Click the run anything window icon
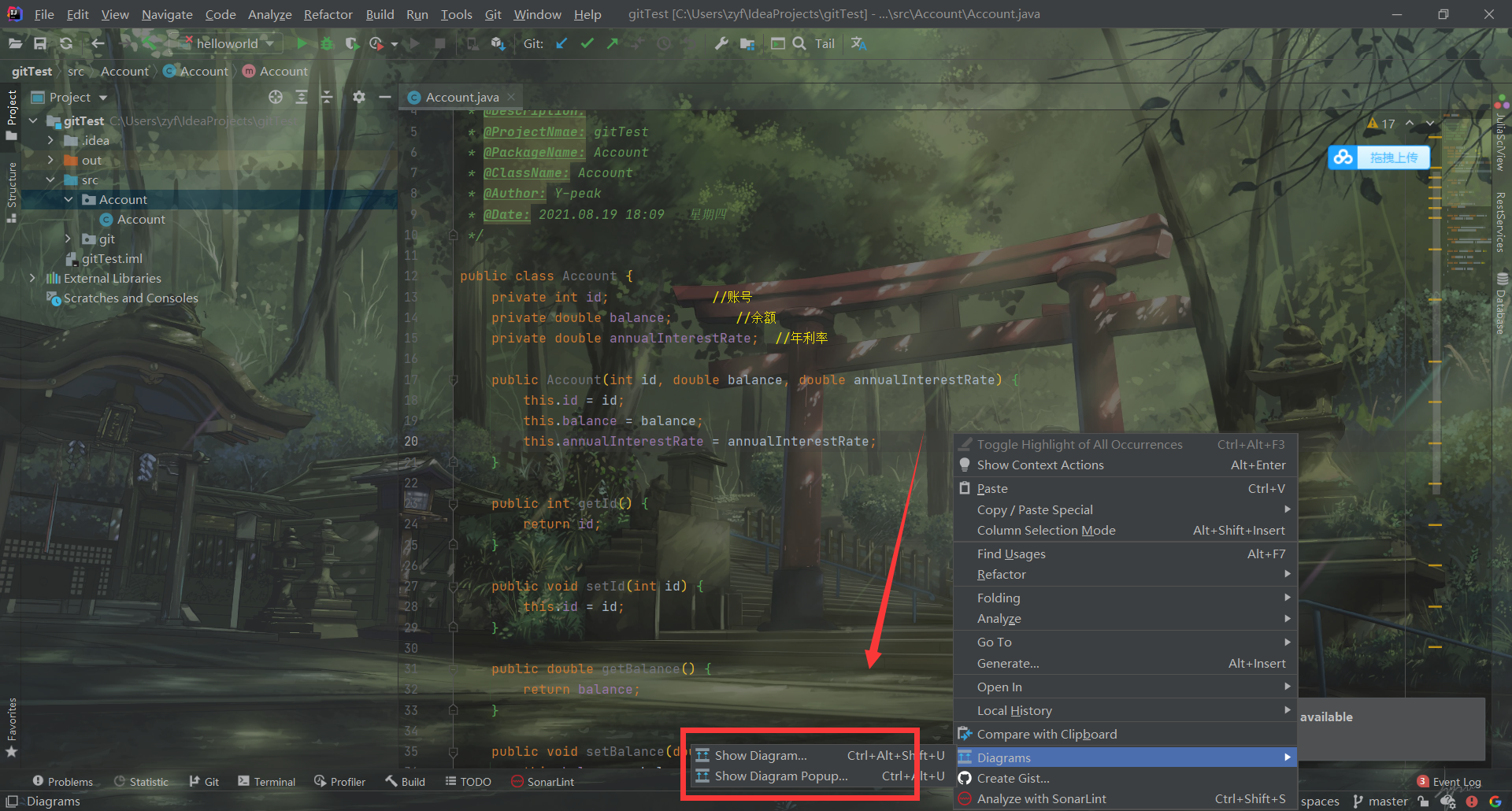Screen dimensions: 1512x811 click(x=778, y=43)
